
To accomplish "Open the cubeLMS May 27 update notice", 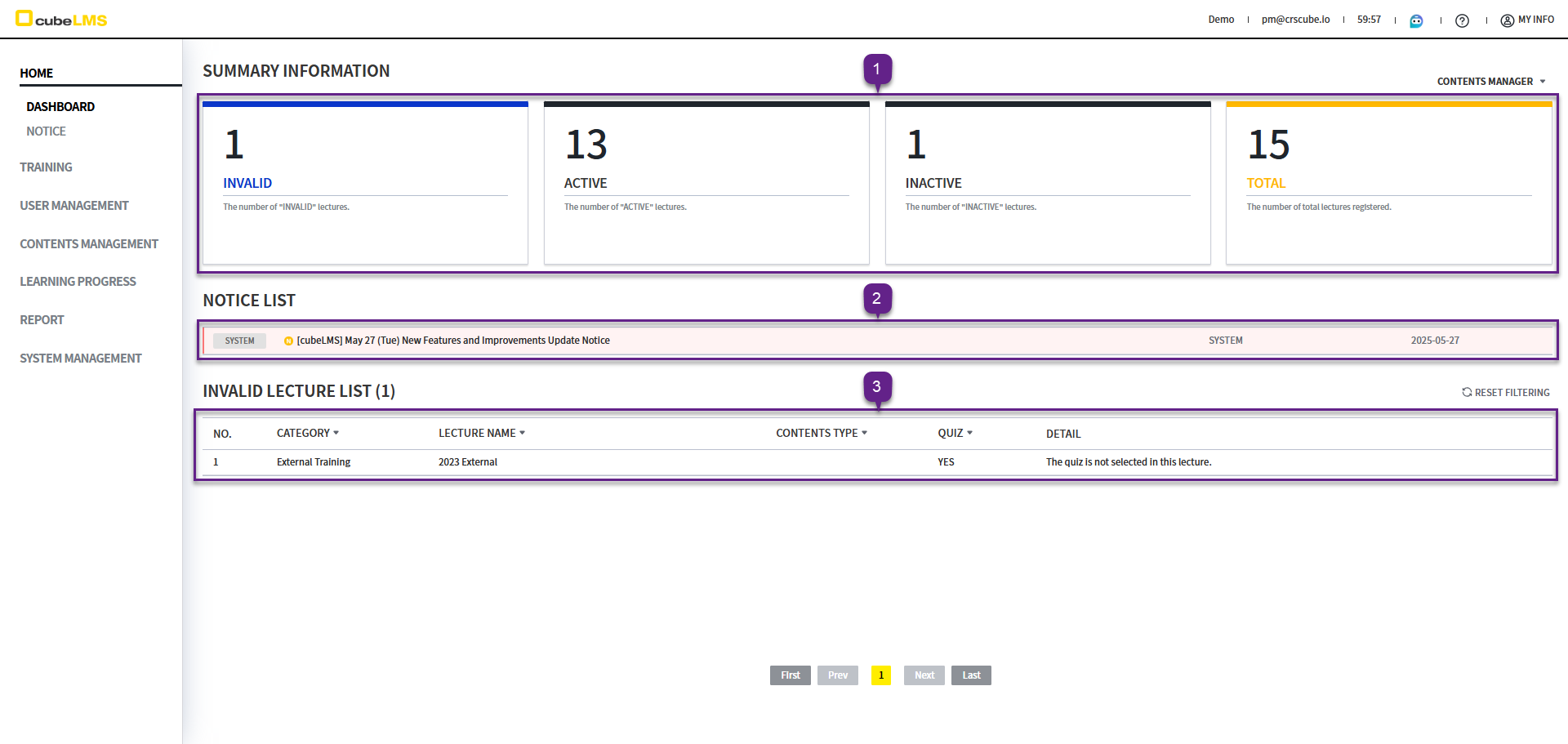I will point(453,341).
